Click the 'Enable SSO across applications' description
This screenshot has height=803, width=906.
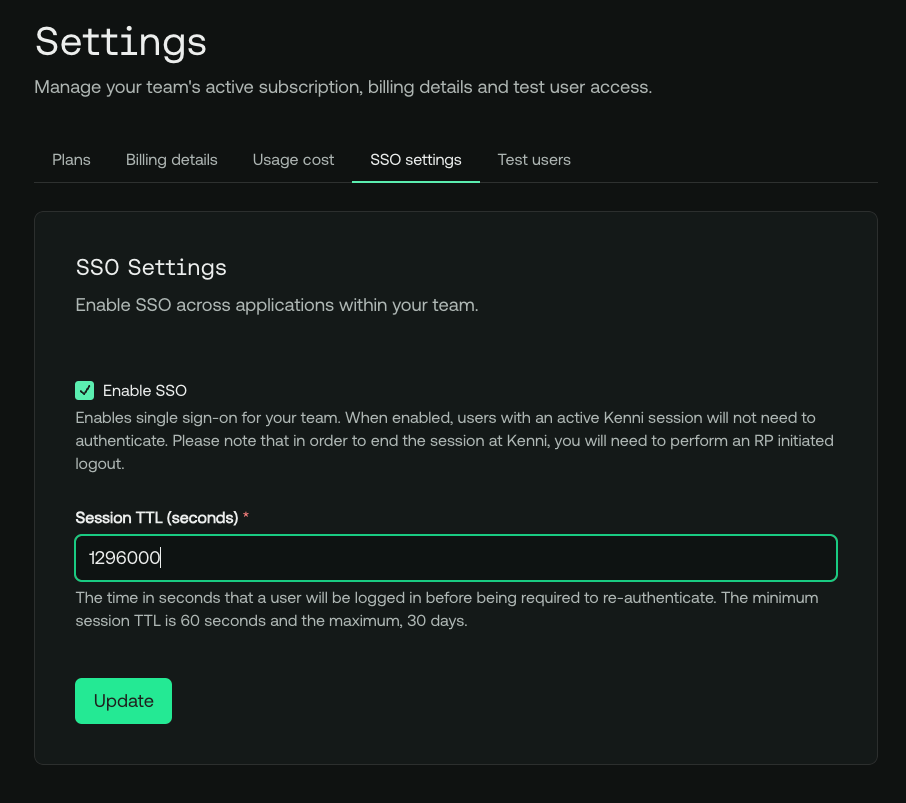[277, 305]
